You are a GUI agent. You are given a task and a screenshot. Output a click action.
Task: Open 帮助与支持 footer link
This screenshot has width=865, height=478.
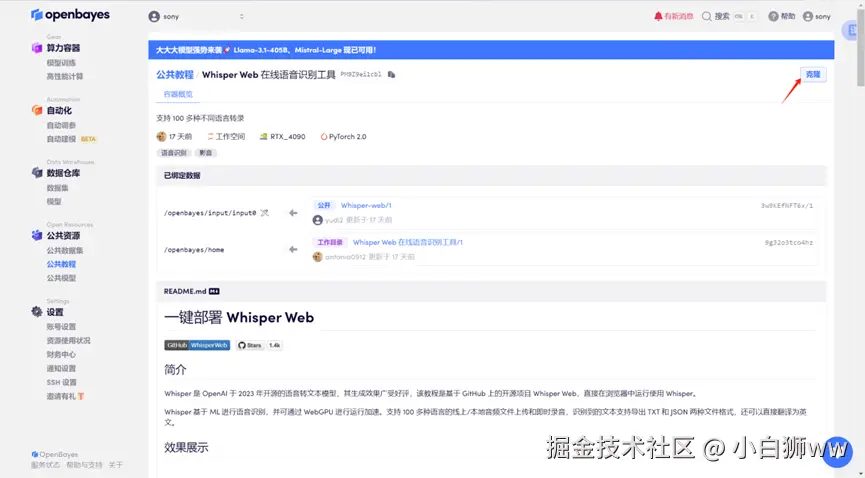(x=84, y=465)
